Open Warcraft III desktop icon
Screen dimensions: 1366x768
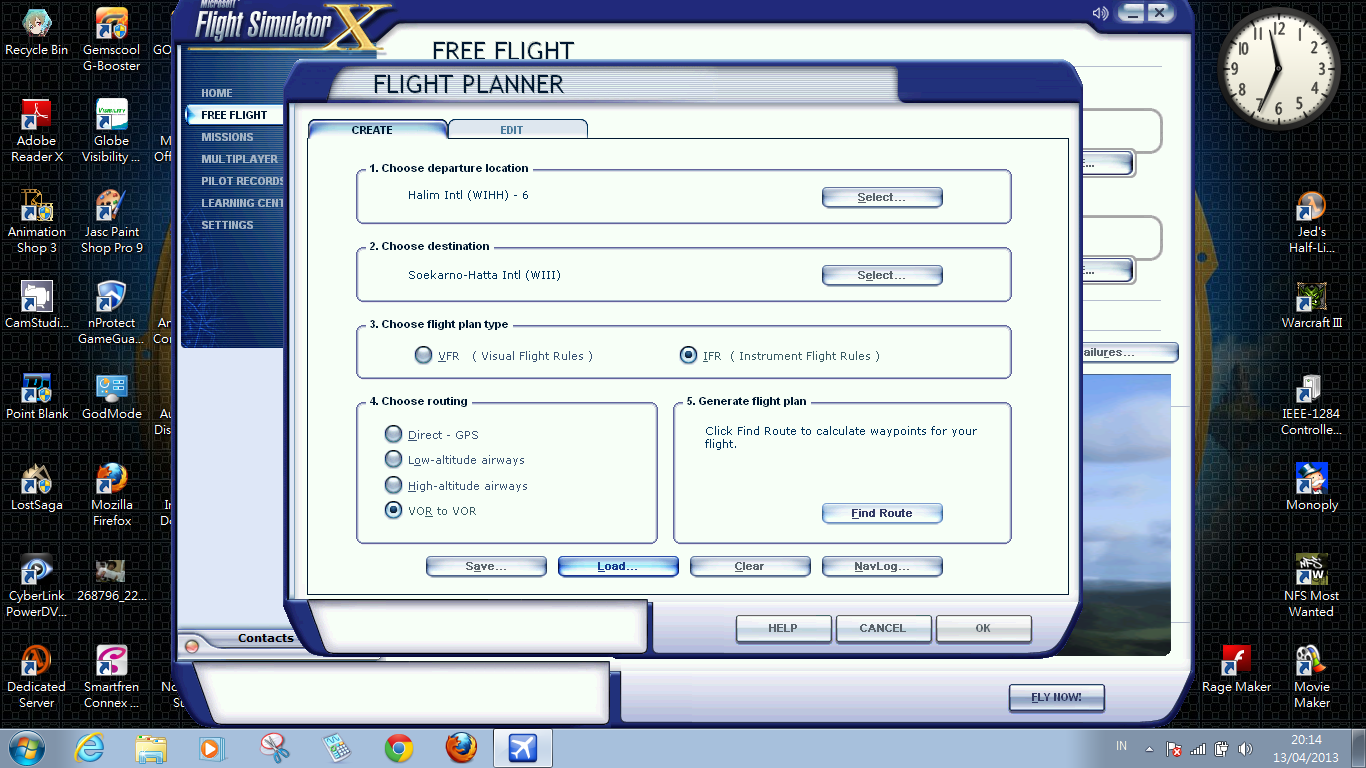[x=1311, y=305]
